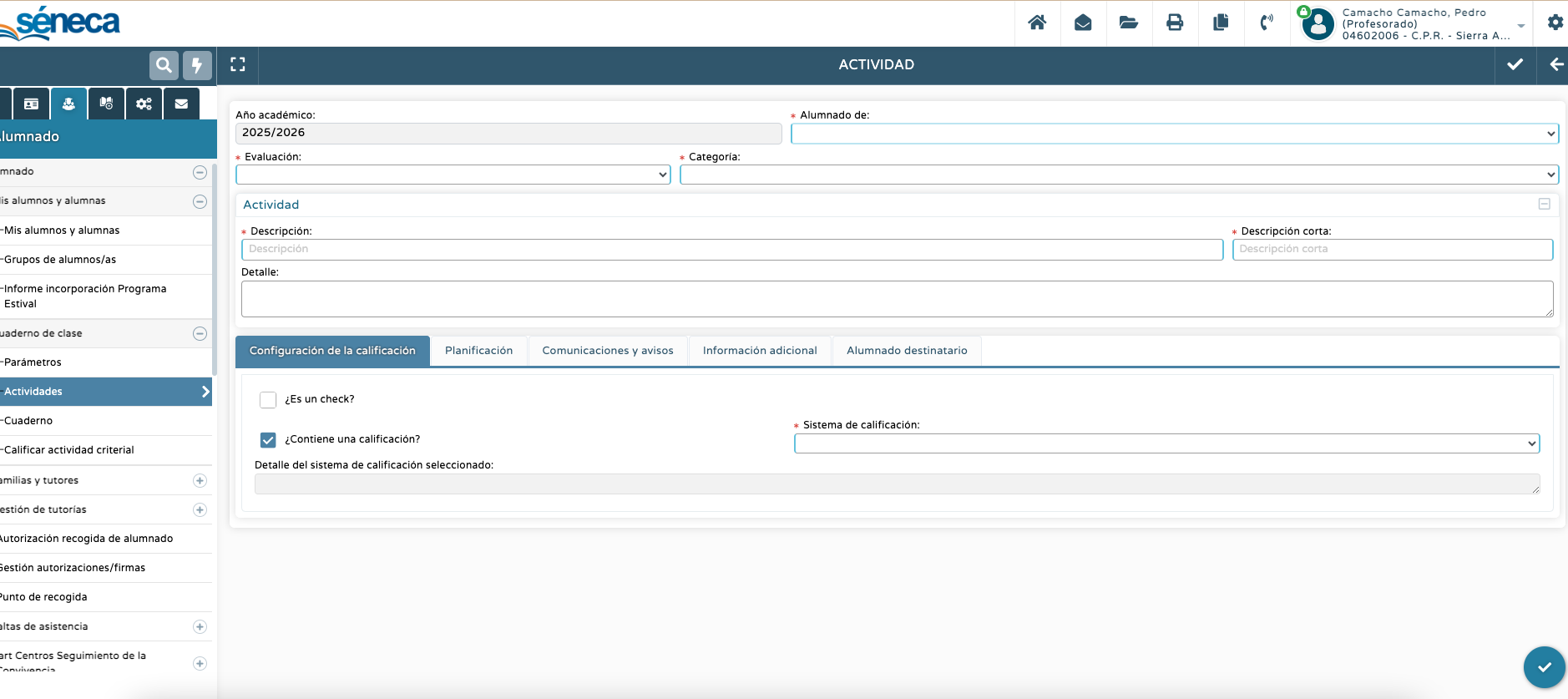This screenshot has height=699, width=1568.
Task: Toggle fullscreen with the expand icon
Action: coord(238,64)
